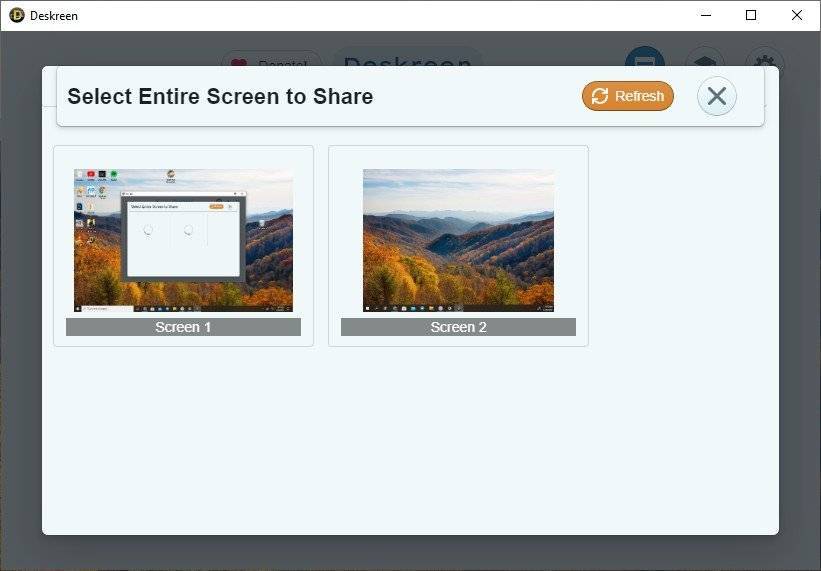Click the gray Screen 2 label bar
This screenshot has height=571, width=821.
tap(458, 327)
